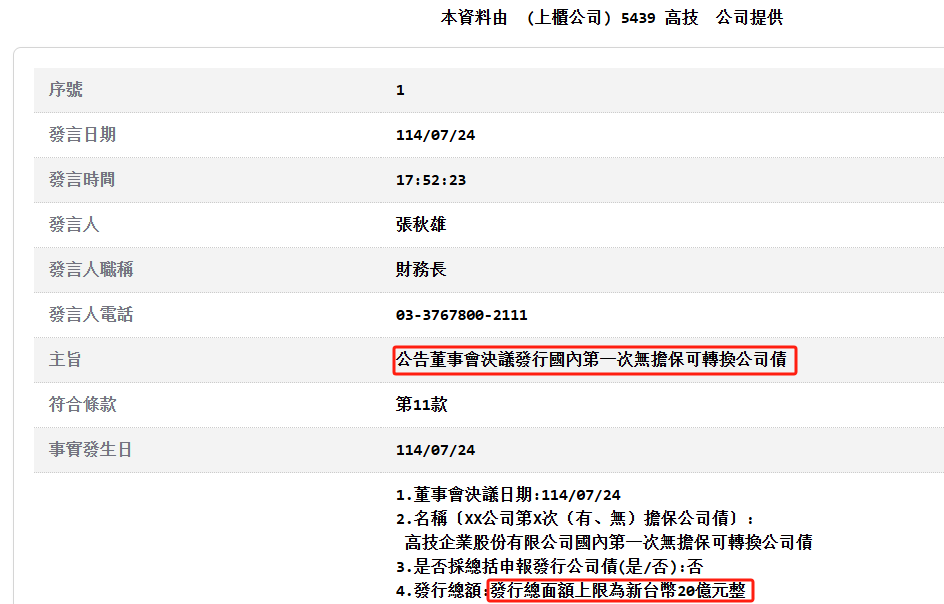Click the company header text 5439 高技
The height and width of the screenshot is (604, 944).
click(660, 18)
